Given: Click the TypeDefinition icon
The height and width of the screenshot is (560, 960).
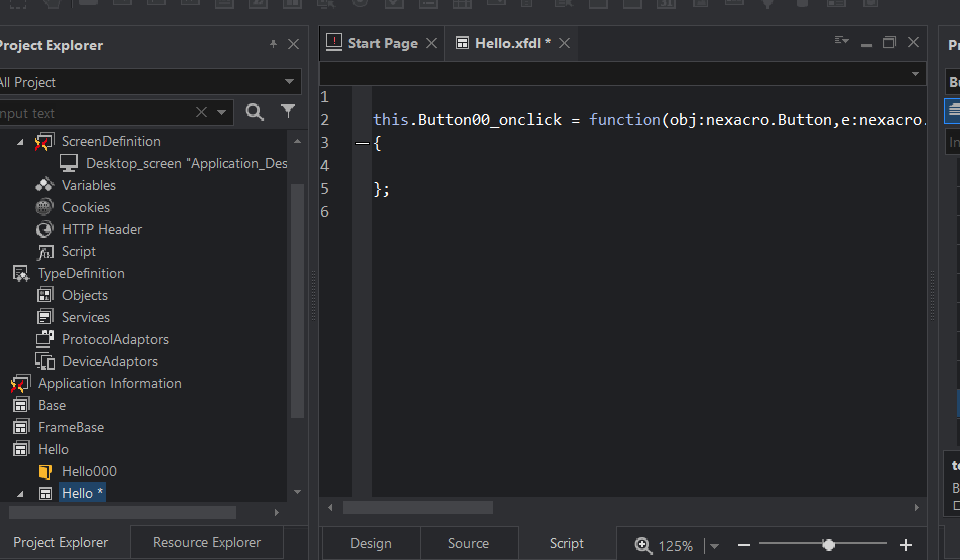Looking at the screenshot, I should (21, 274).
